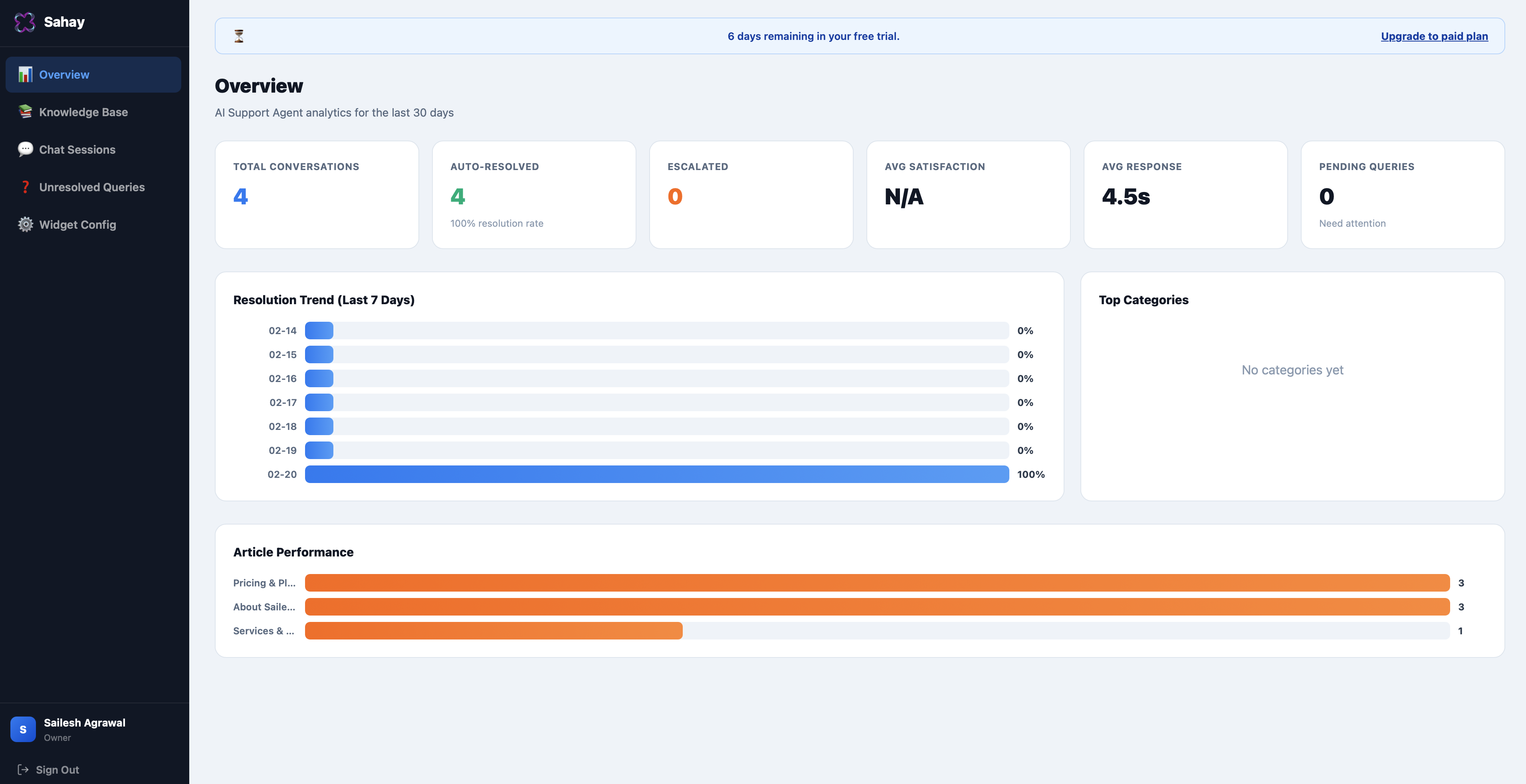Open the Upgrade to paid plan link
This screenshot has height=784, width=1526.
pos(1434,36)
